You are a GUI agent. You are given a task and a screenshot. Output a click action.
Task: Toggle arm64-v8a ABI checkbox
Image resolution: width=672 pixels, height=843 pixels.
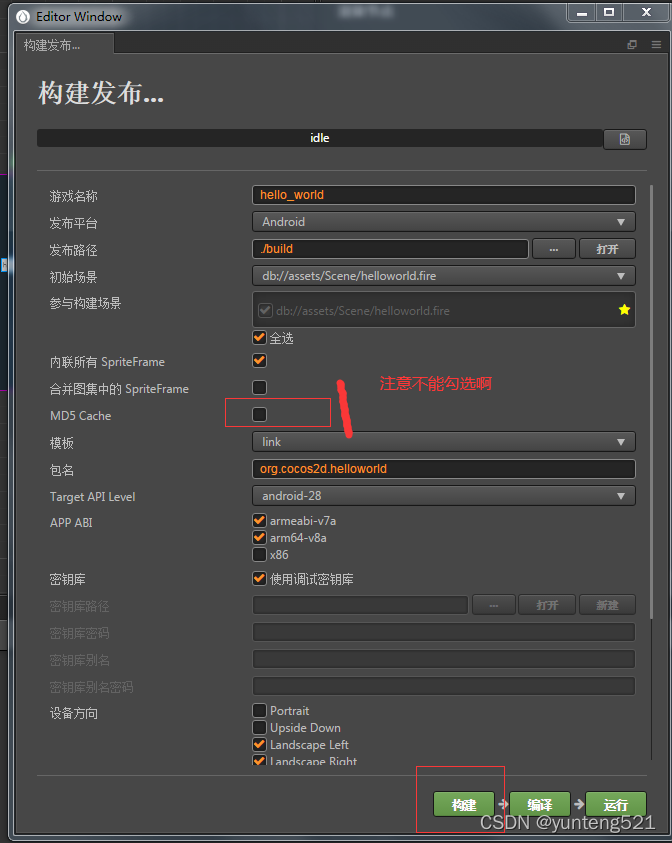(259, 537)
